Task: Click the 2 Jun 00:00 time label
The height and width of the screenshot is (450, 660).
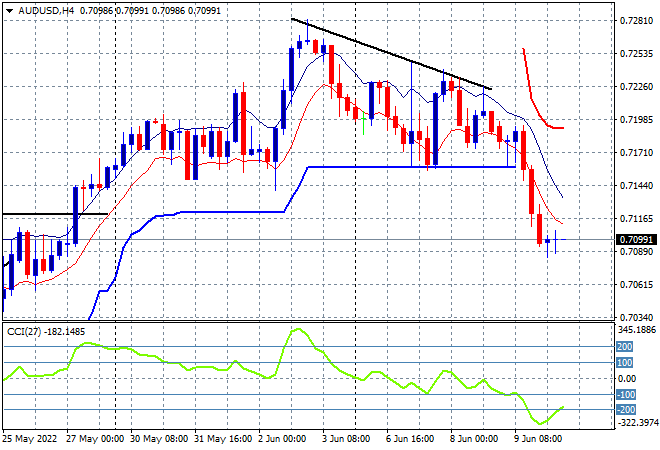Action: coord(282,439)
